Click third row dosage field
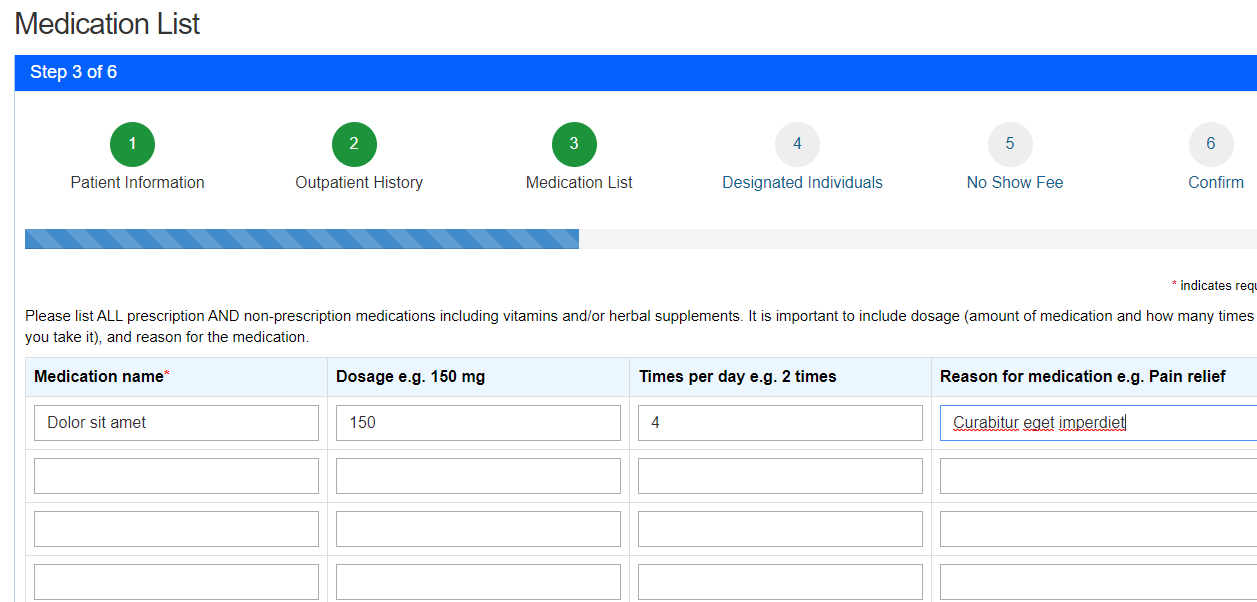Image resolution: width=1257 pixels, height=602 pixels. [478, 529]
